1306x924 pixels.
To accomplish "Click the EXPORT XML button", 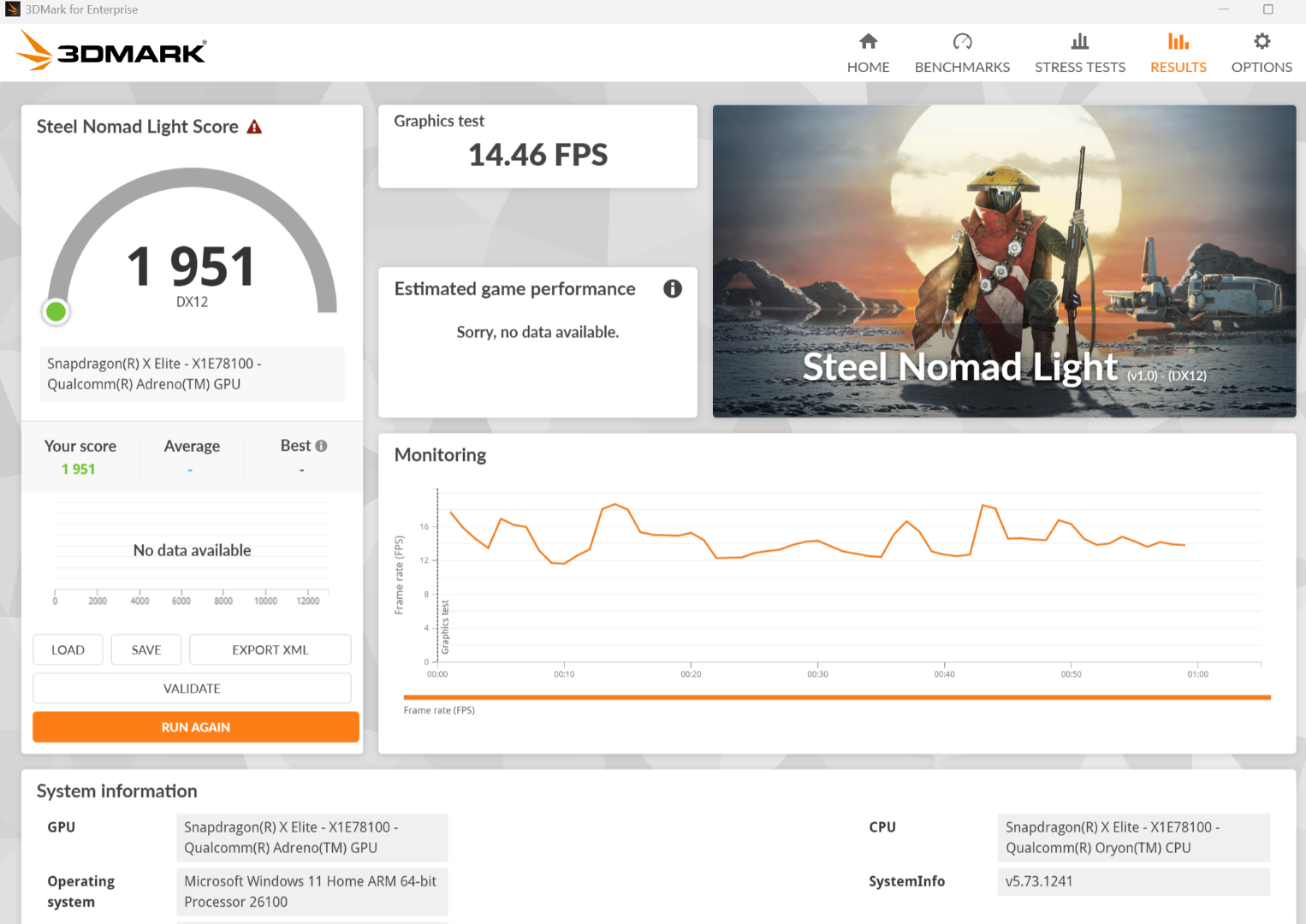I will point(270,650).
